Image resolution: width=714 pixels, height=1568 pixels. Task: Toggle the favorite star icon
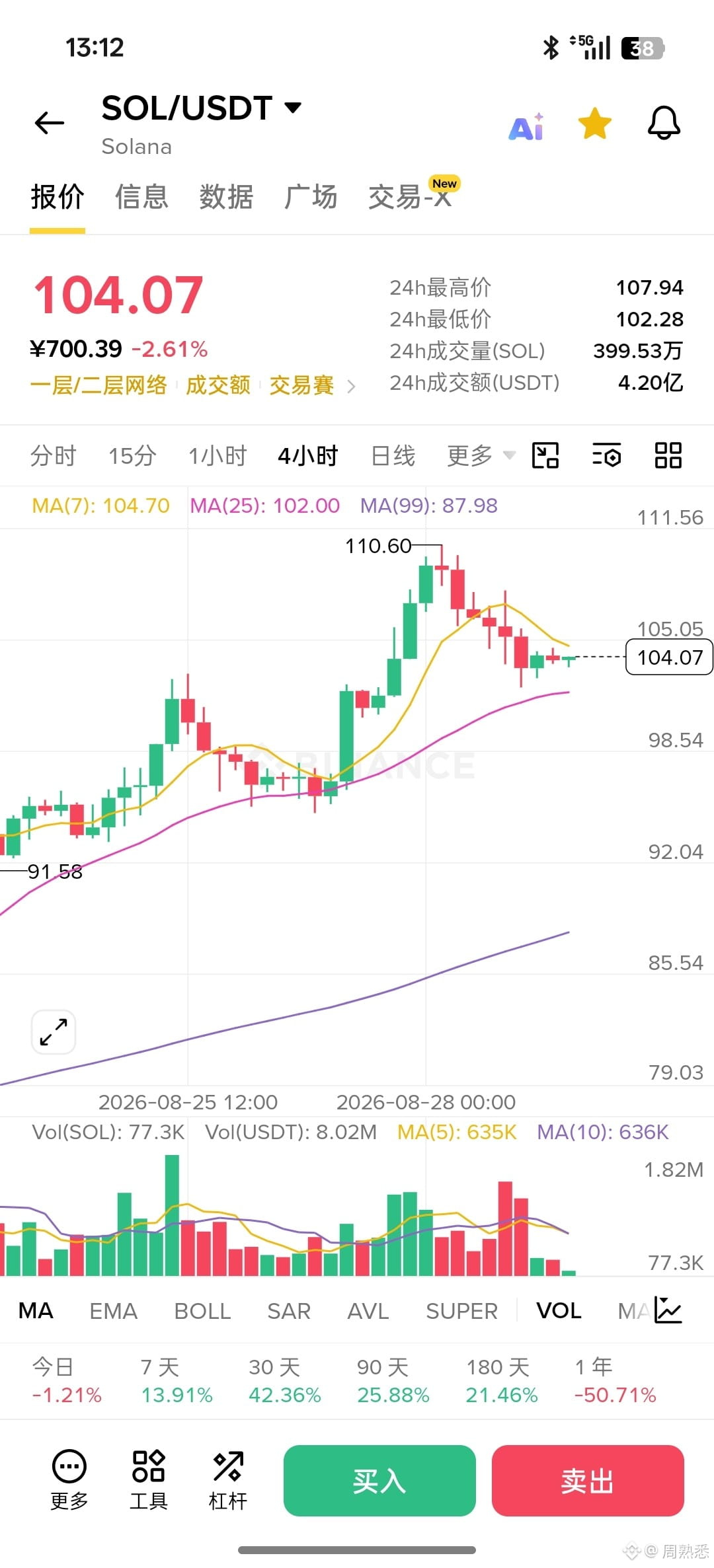coord(594,124)
